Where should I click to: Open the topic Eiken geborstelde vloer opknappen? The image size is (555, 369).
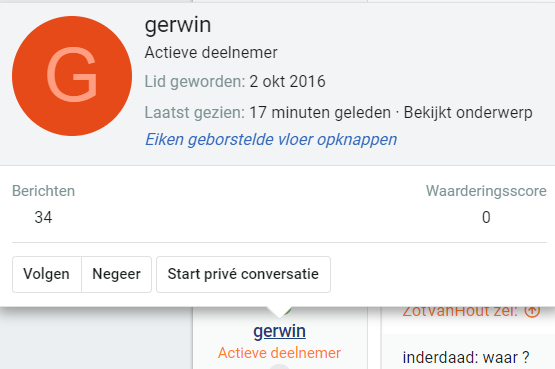271,139
